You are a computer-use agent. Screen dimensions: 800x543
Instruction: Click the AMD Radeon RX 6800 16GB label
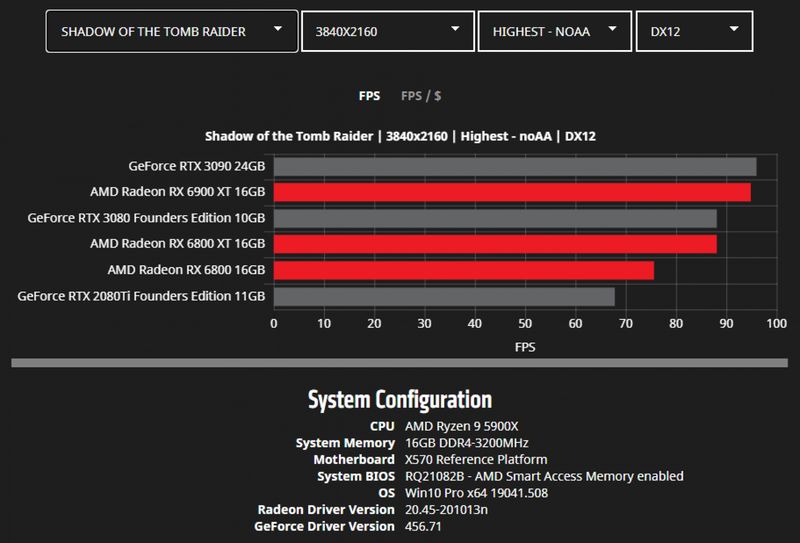(186, 269)
